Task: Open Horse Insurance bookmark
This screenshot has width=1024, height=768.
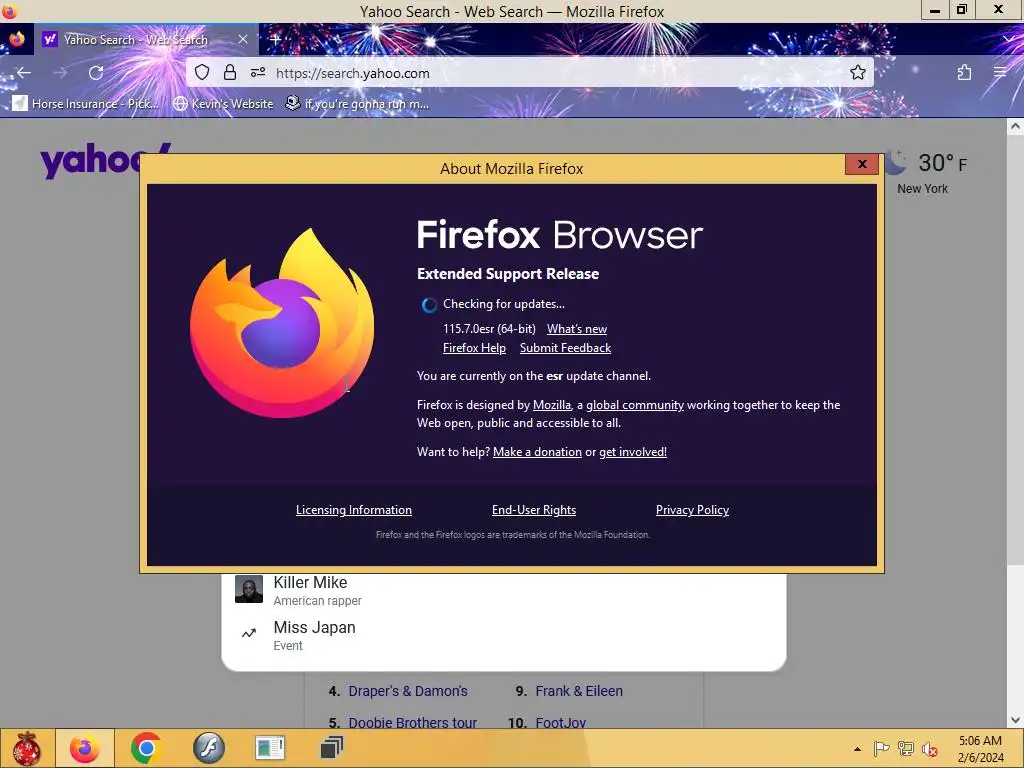Action: (x=86, y=103)
